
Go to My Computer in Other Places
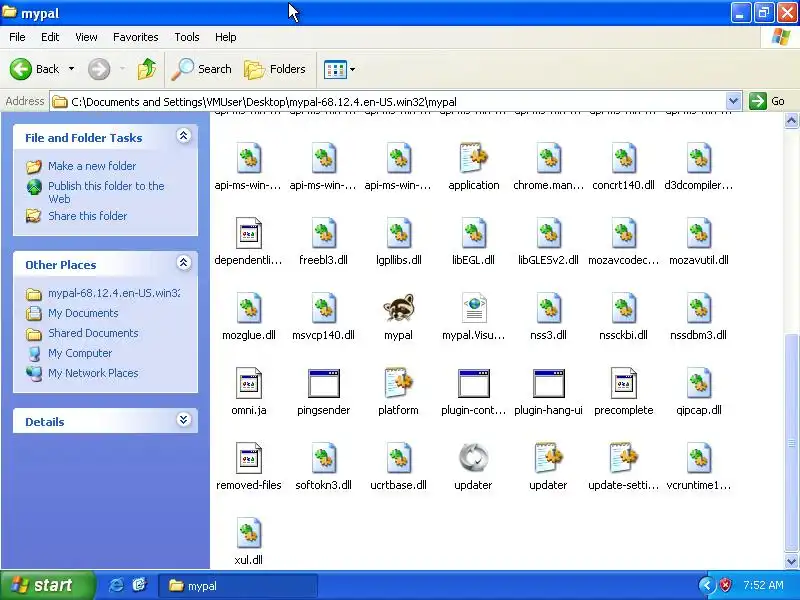pos(80,353)
